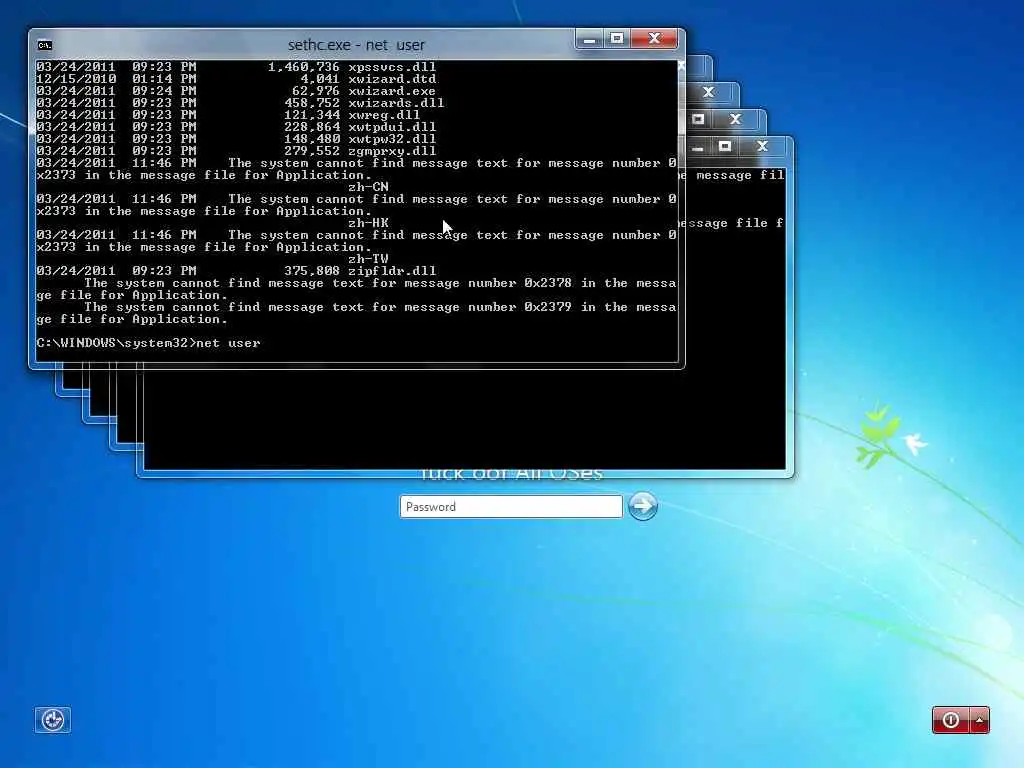This screenshot has height=768, width=1024.
Task: Click the xwizard.dtd file entry
Action: [x=392, y=79]
